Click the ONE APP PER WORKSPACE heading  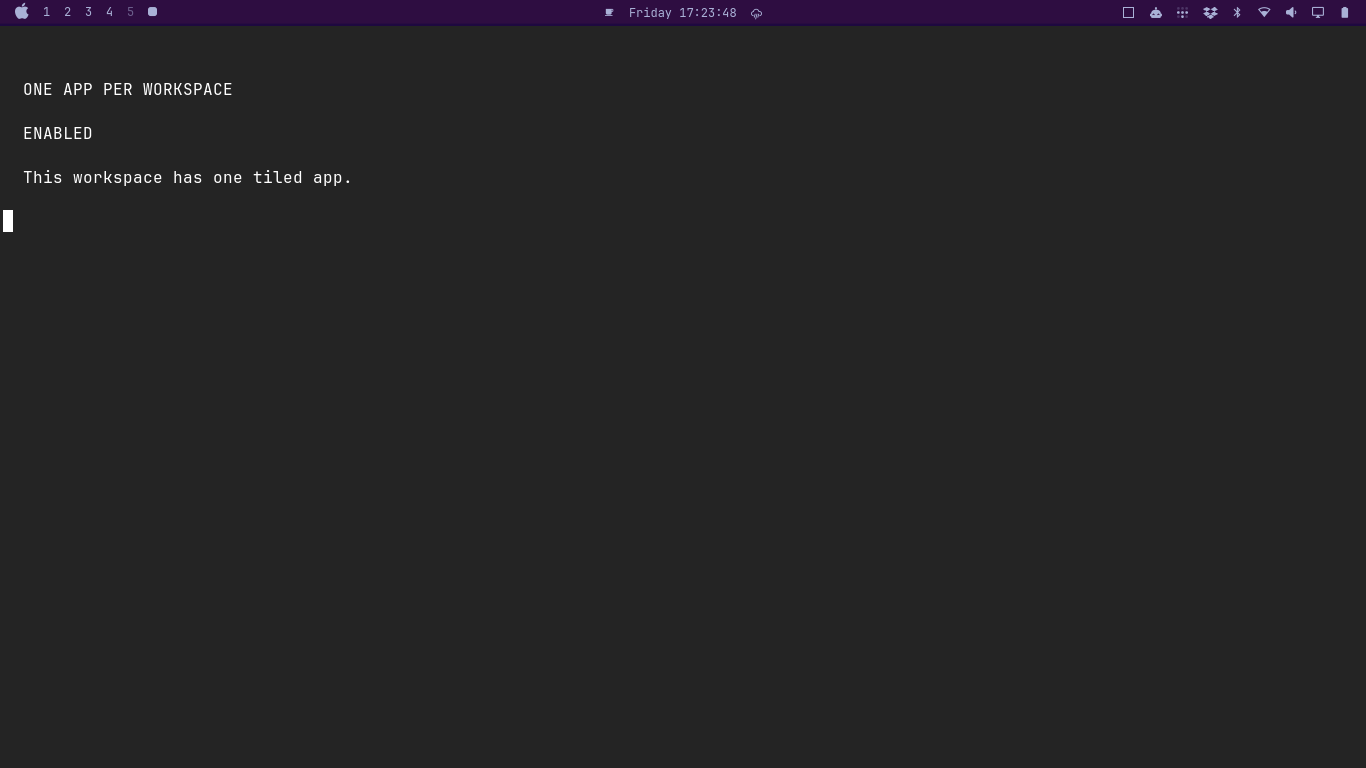(x=128, y=90)
